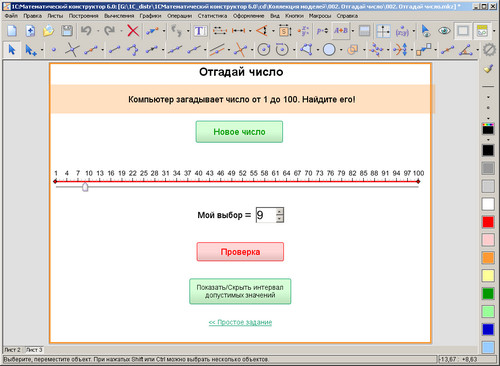Open the Макросы menu
The image size is (500, 366).
[320, 16]
